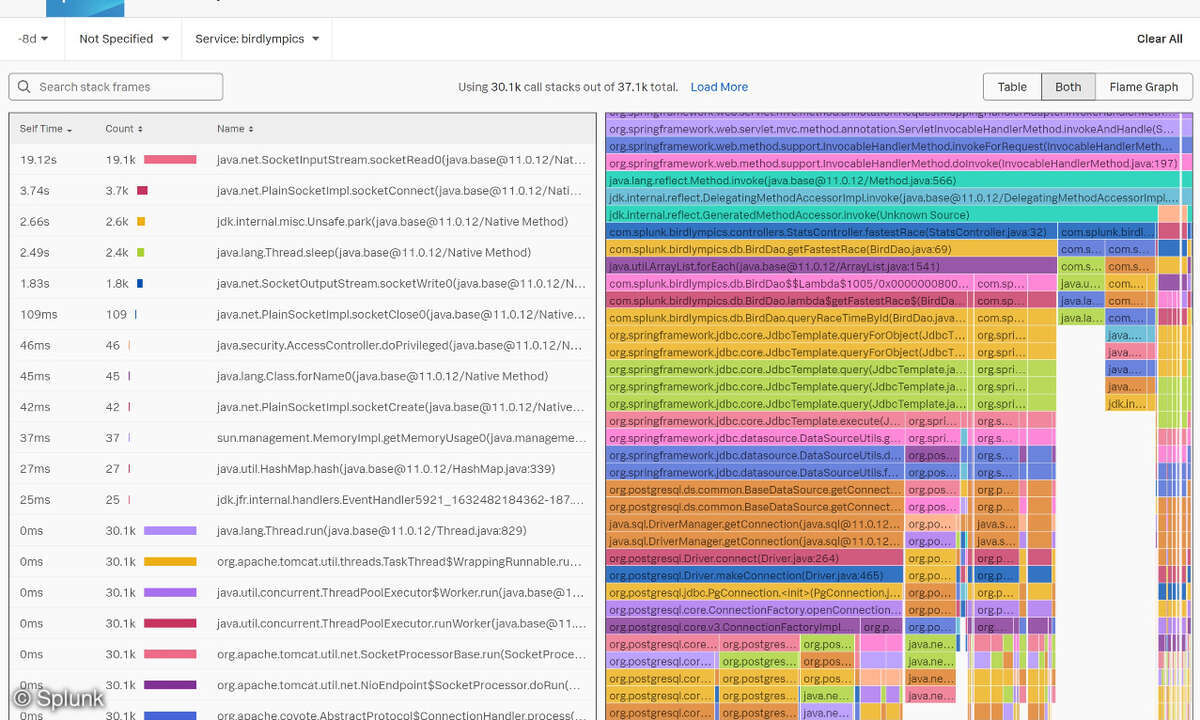Select the NioEndpoint$SocketProcessor.doRun row
This screenshot has height=720, width=1200.
coord(303,686)
